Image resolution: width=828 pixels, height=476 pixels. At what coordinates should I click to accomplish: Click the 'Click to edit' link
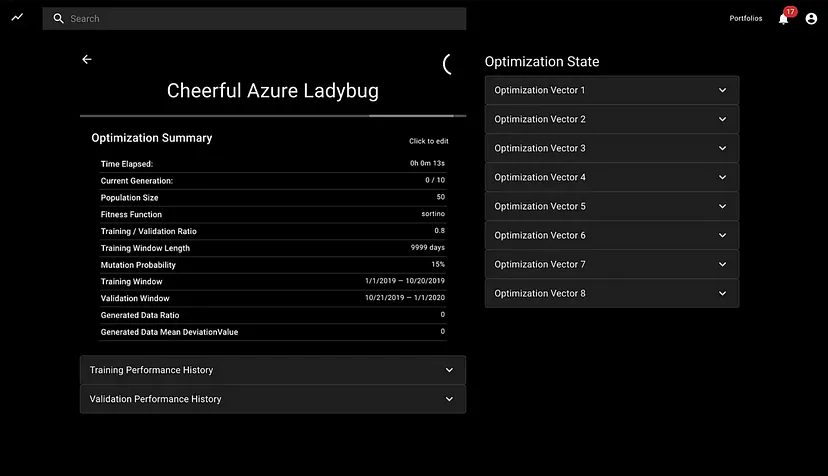pyautogui.click(x=428, y=141)
